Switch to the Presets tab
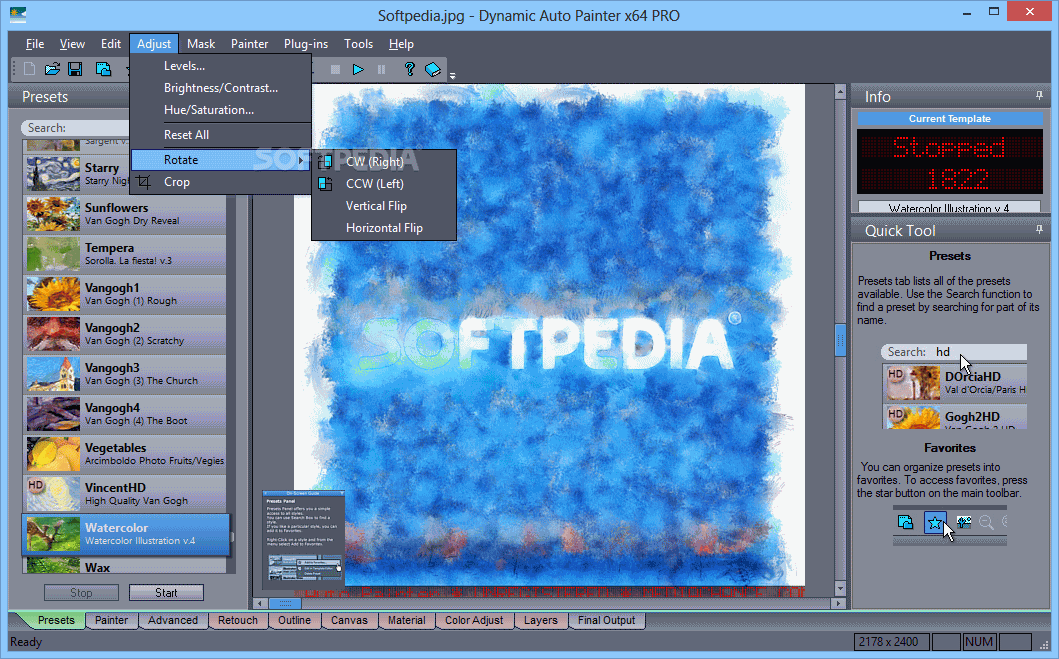 tap(55, 620)
